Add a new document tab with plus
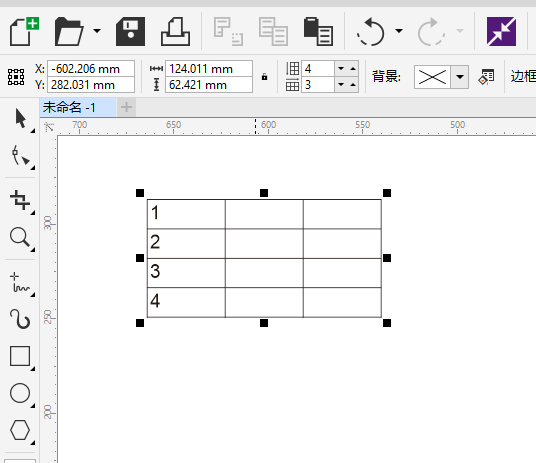Screen dimensions: 536x463 click(x=126, y=107)
